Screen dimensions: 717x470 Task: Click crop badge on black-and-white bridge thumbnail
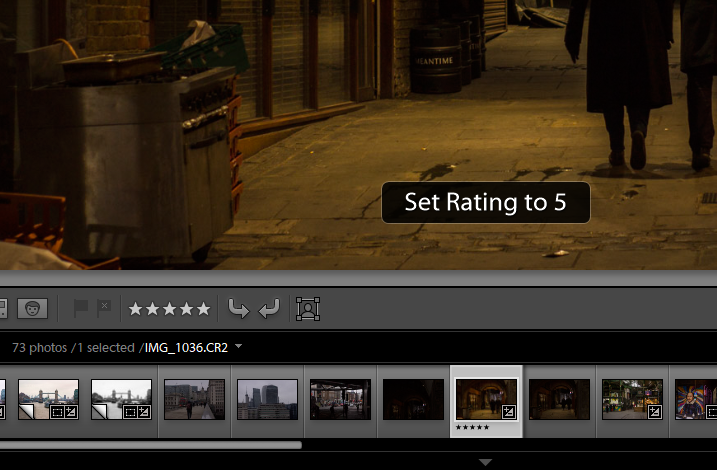pos(126,411)
